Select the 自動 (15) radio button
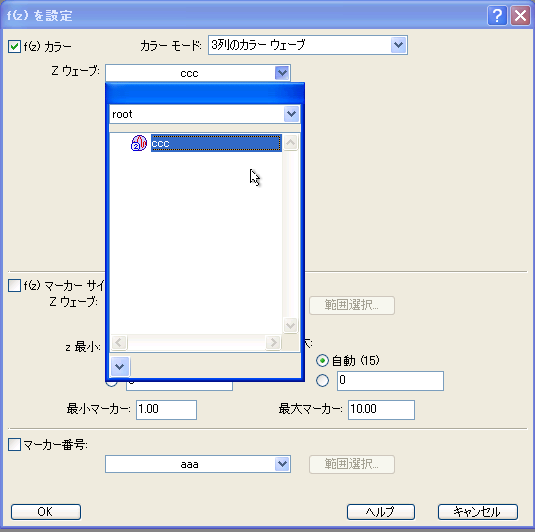 click(322, 361)
